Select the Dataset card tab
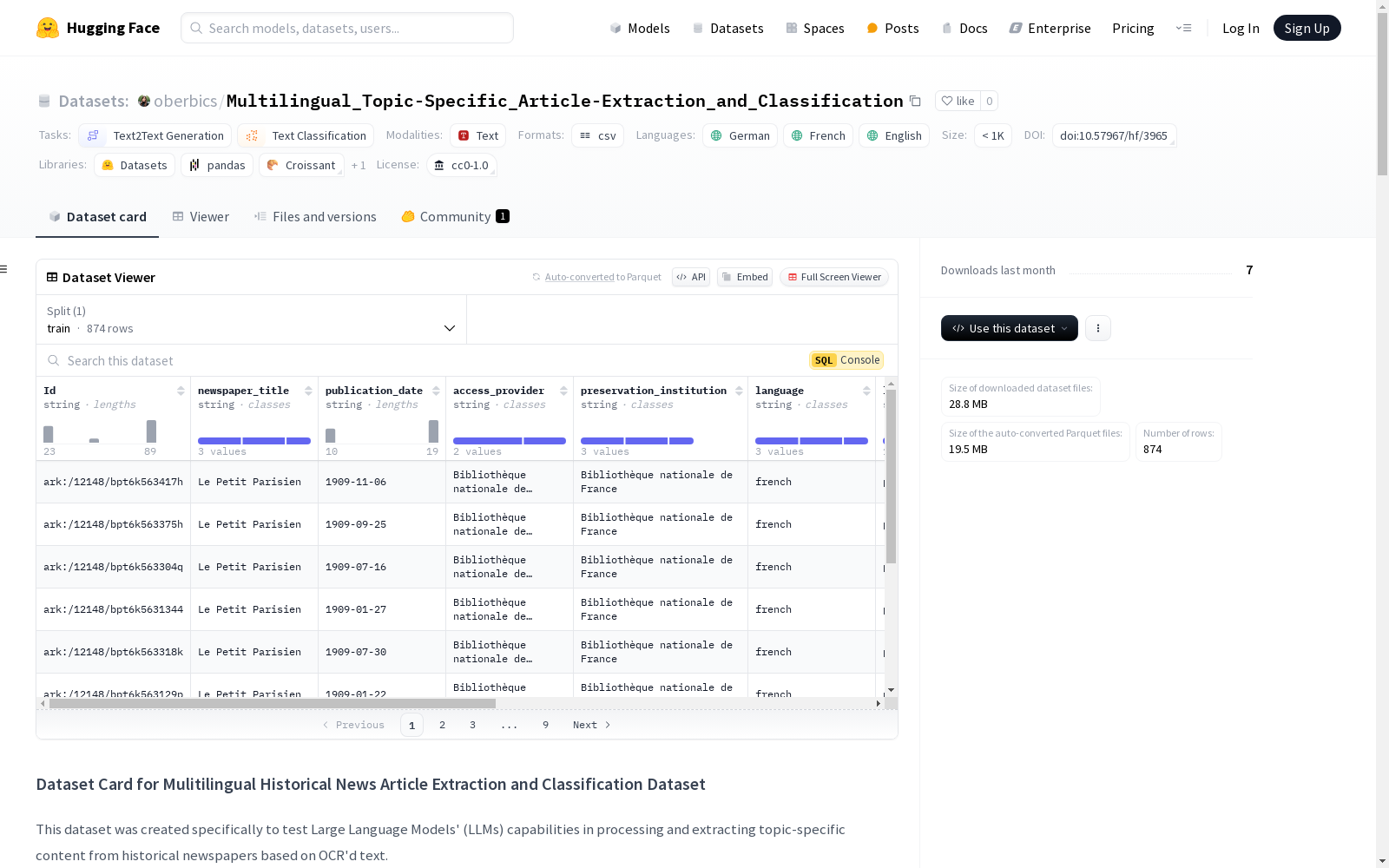Screen dimensions: 1389x868 tap(97, 217)
